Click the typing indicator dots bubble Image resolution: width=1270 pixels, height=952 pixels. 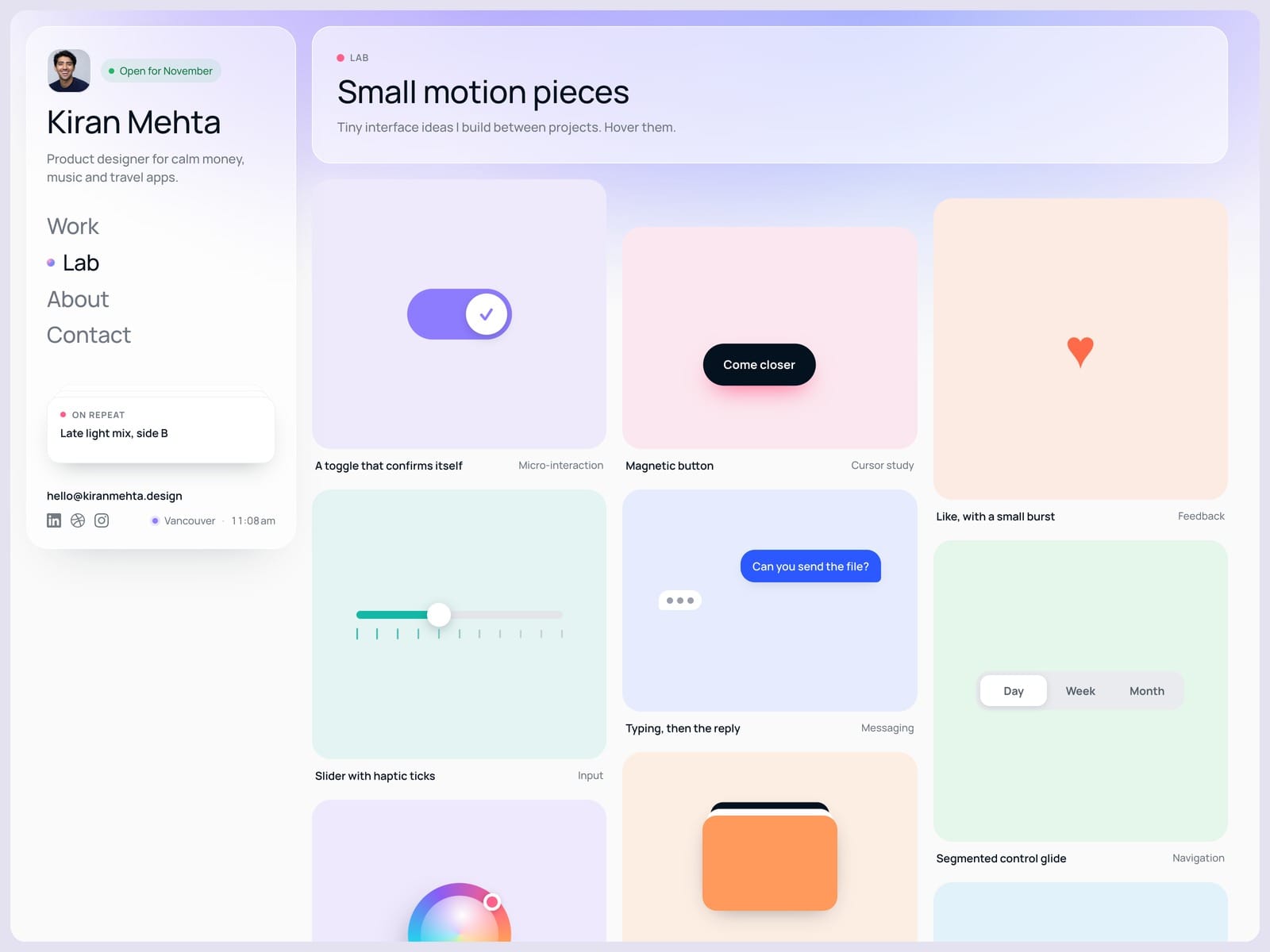(x=680, y=601)
